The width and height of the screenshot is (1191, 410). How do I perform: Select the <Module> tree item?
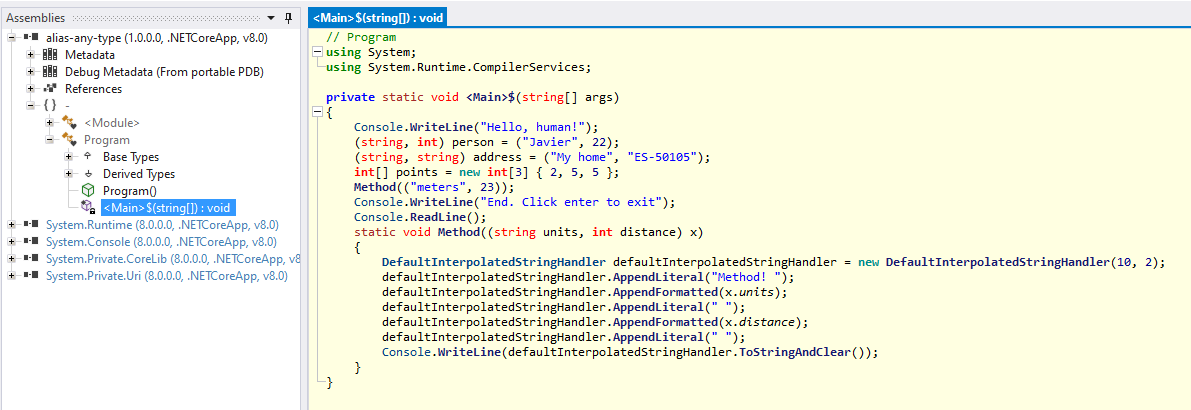112,123
